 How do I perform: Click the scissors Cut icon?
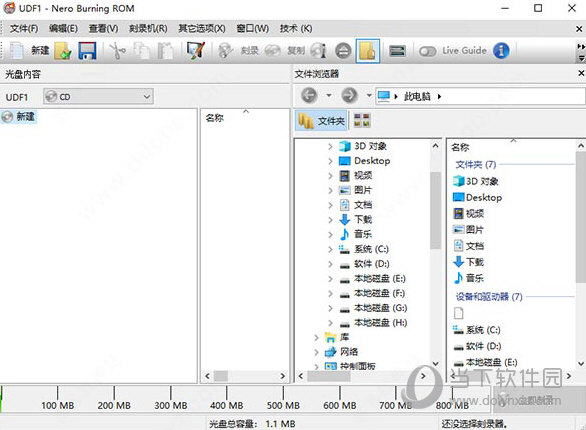(x=118, y=50)
